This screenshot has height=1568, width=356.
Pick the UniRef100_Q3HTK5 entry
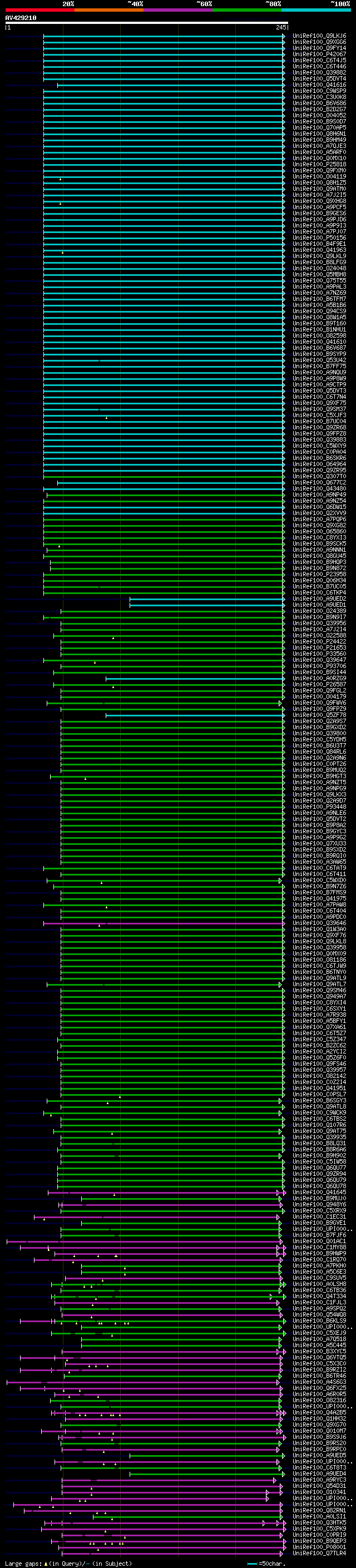[319, 1522]
